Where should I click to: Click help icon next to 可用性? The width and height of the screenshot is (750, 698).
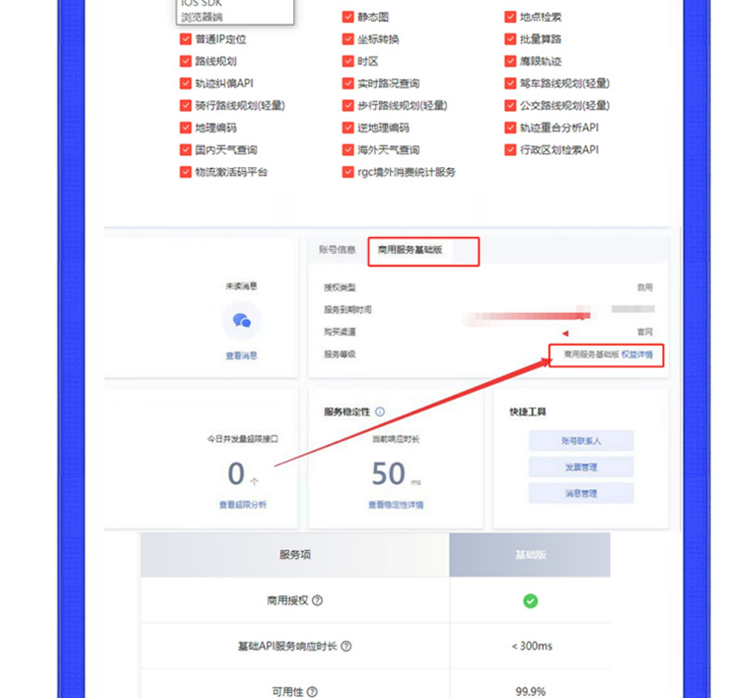pos(313,692)
